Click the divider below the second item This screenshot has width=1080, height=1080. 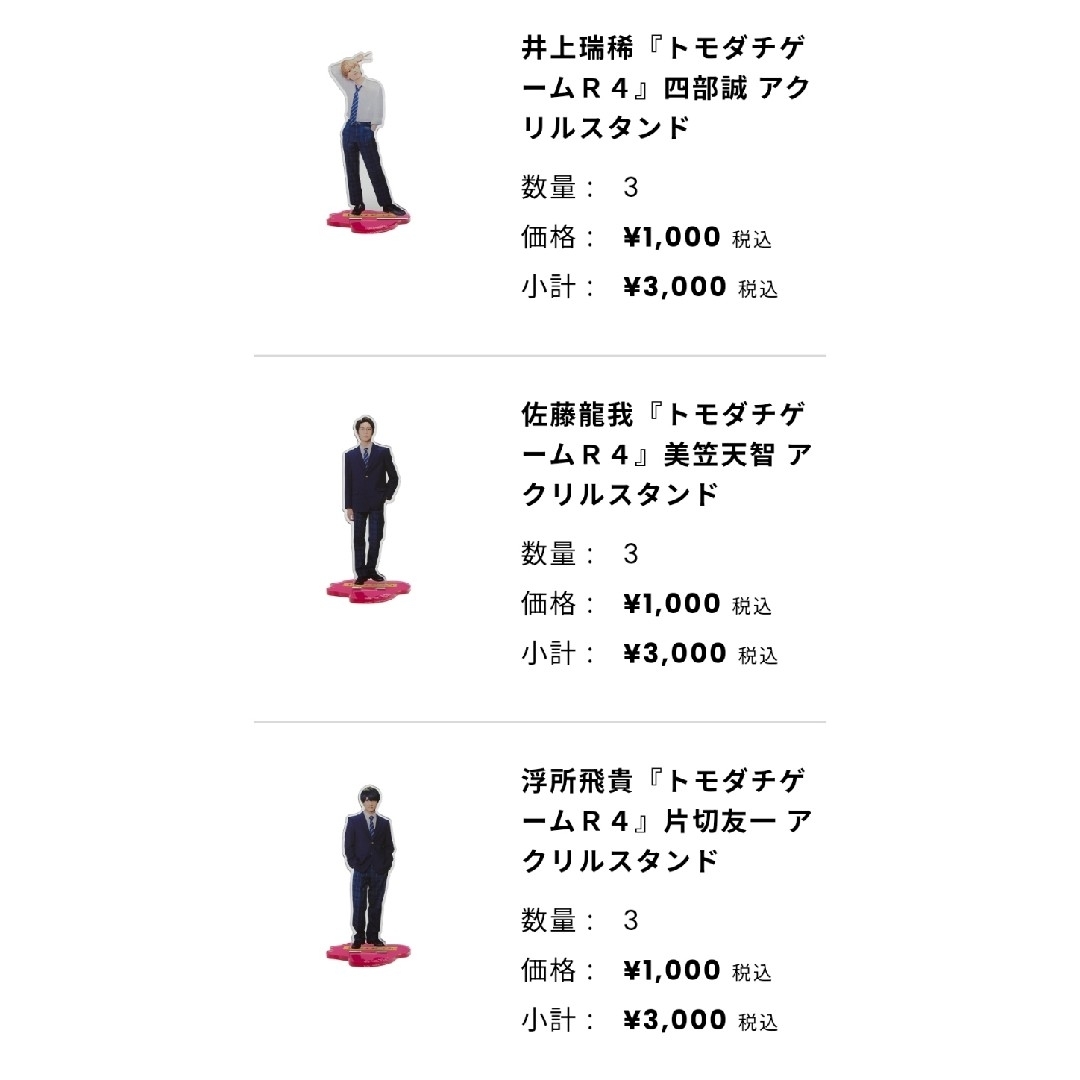(x=540, y=723)
